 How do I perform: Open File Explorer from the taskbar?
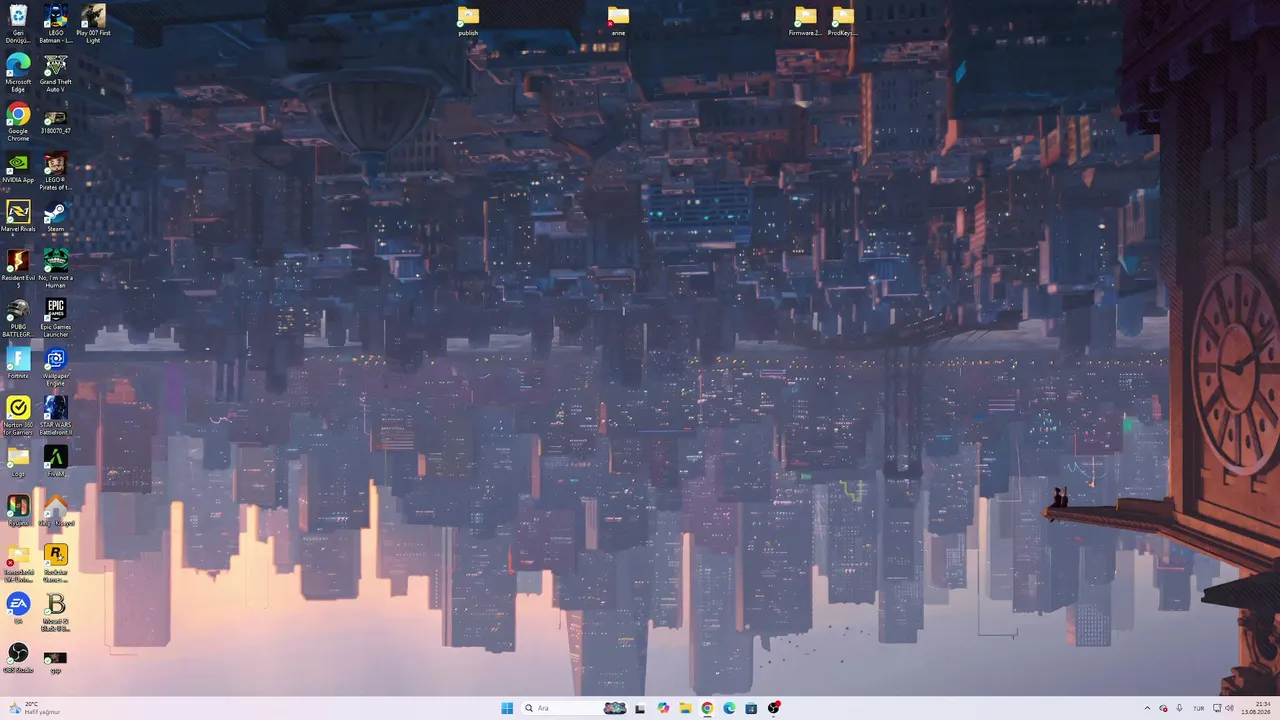(x=685, y=708)
